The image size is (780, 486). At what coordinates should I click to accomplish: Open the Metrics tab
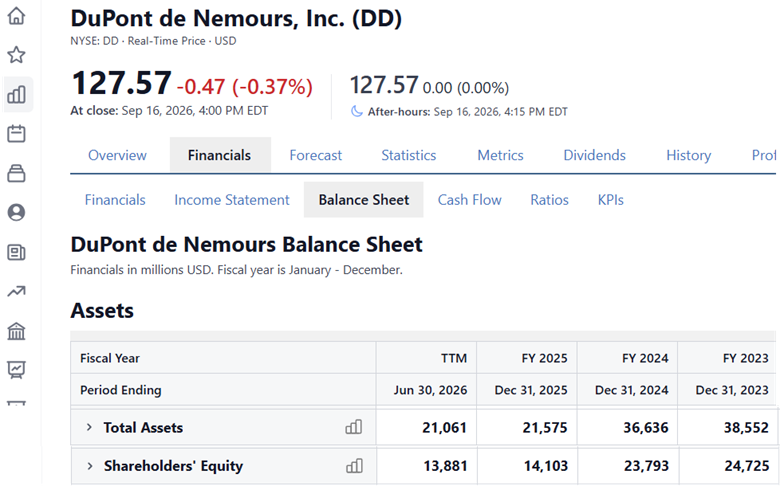point(500,155)
